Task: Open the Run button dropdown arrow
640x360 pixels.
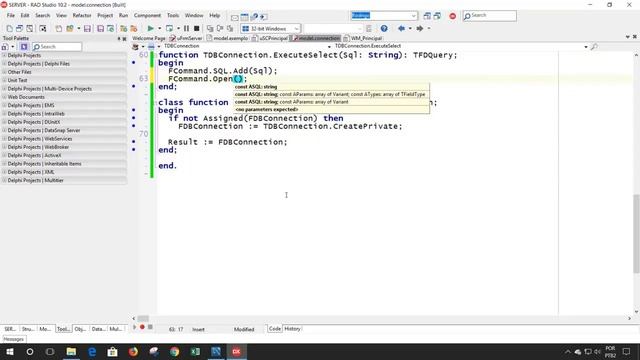Action: click(159, 29)
